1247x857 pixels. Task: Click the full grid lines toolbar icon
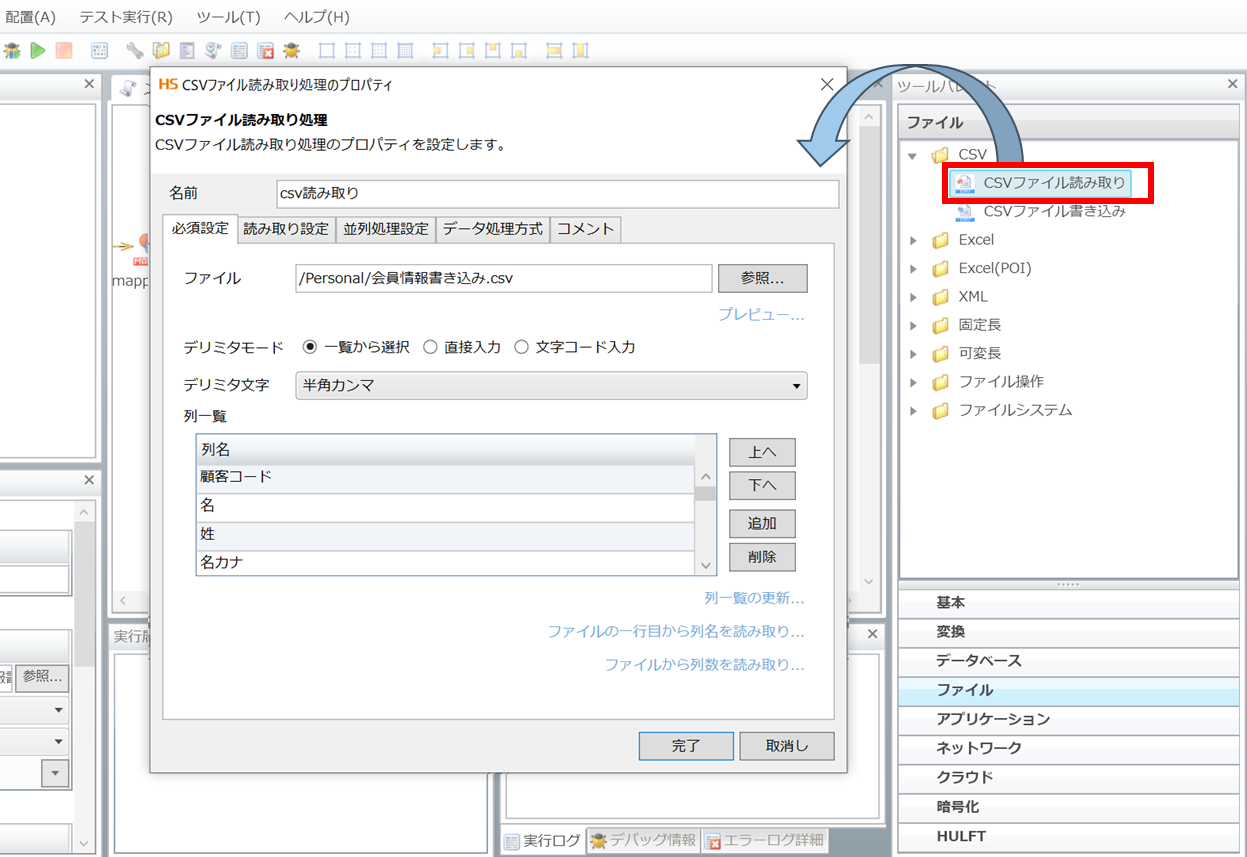coord(405,50)
